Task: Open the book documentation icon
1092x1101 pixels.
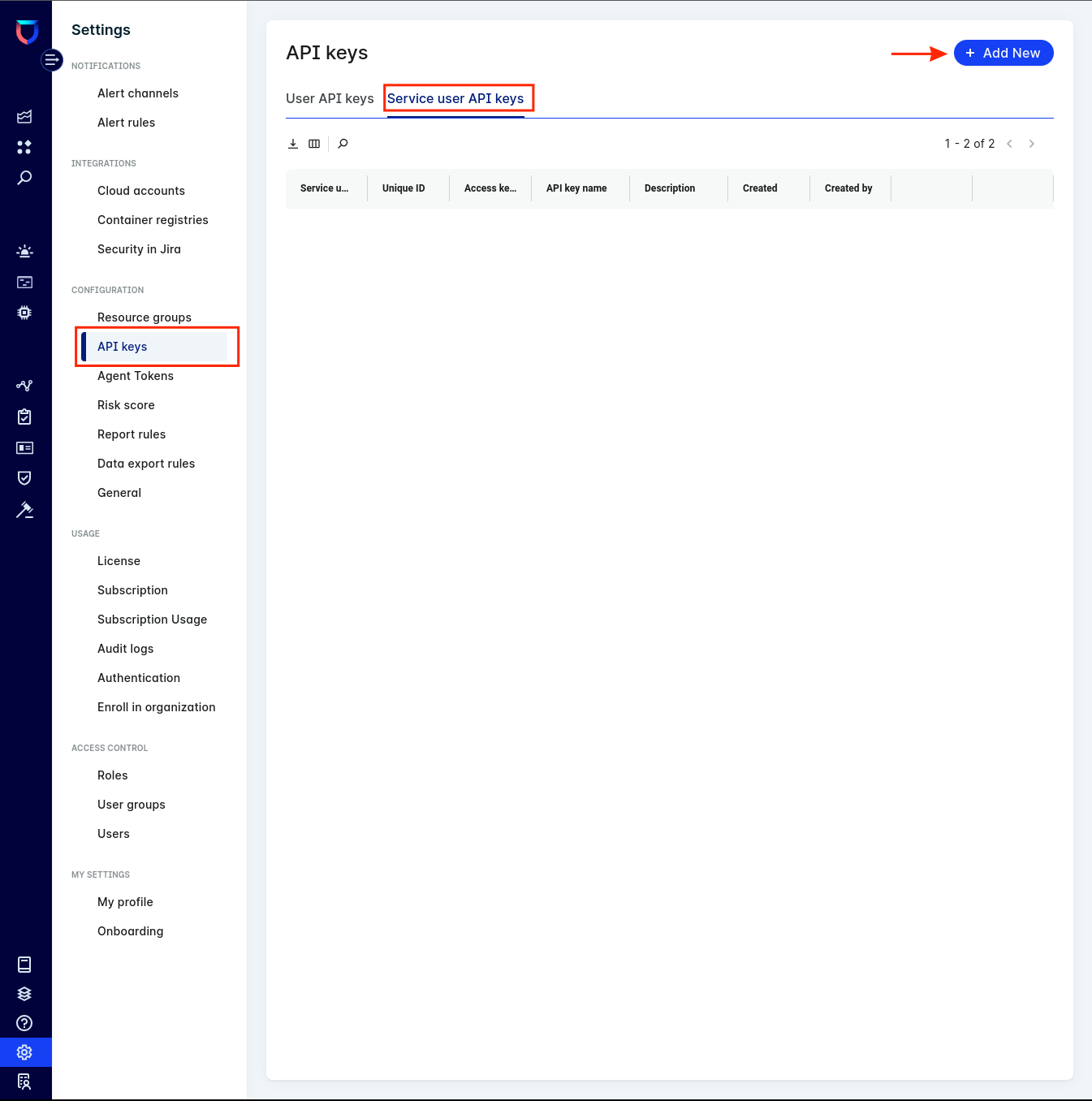Action: 24,965
